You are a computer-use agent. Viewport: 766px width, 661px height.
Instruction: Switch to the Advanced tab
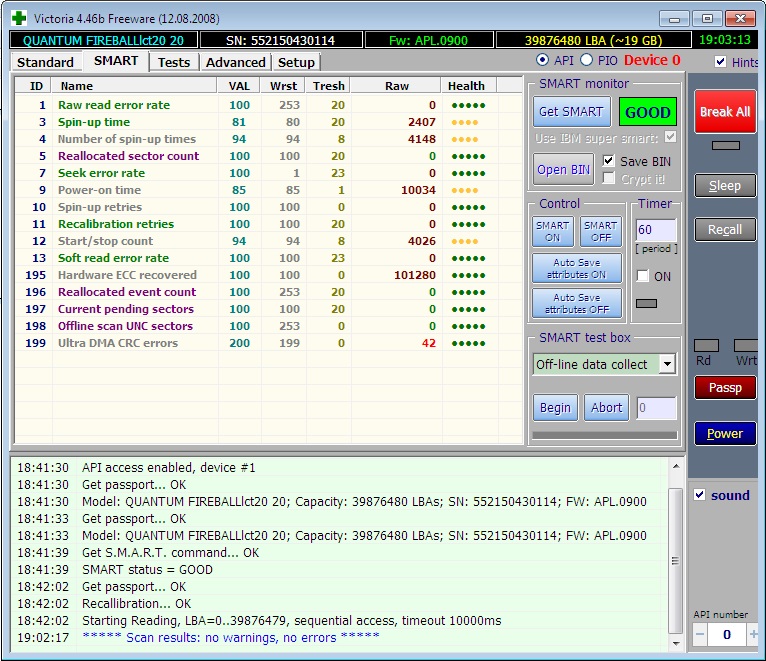235,63
